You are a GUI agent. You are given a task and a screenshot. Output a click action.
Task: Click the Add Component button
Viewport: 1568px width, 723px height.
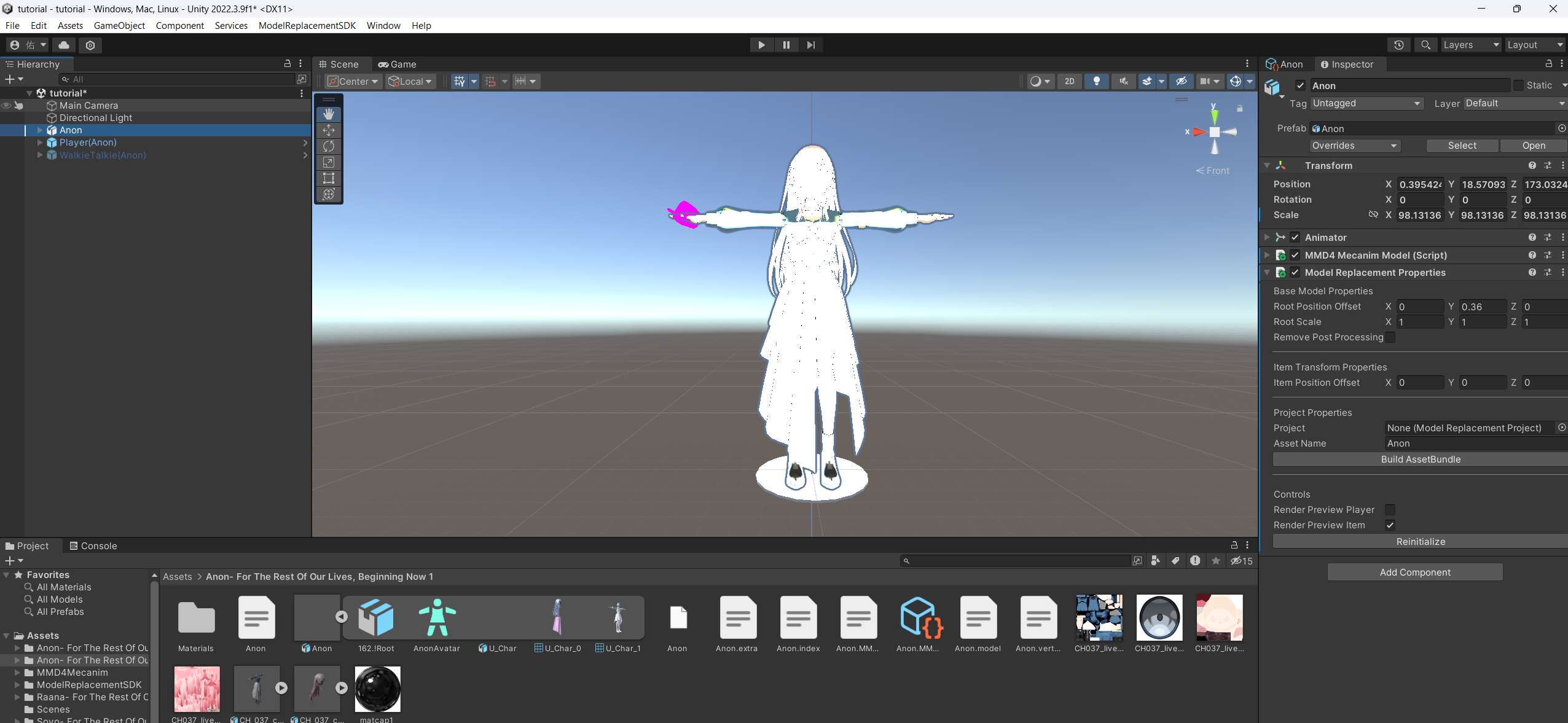point(1414,572)
